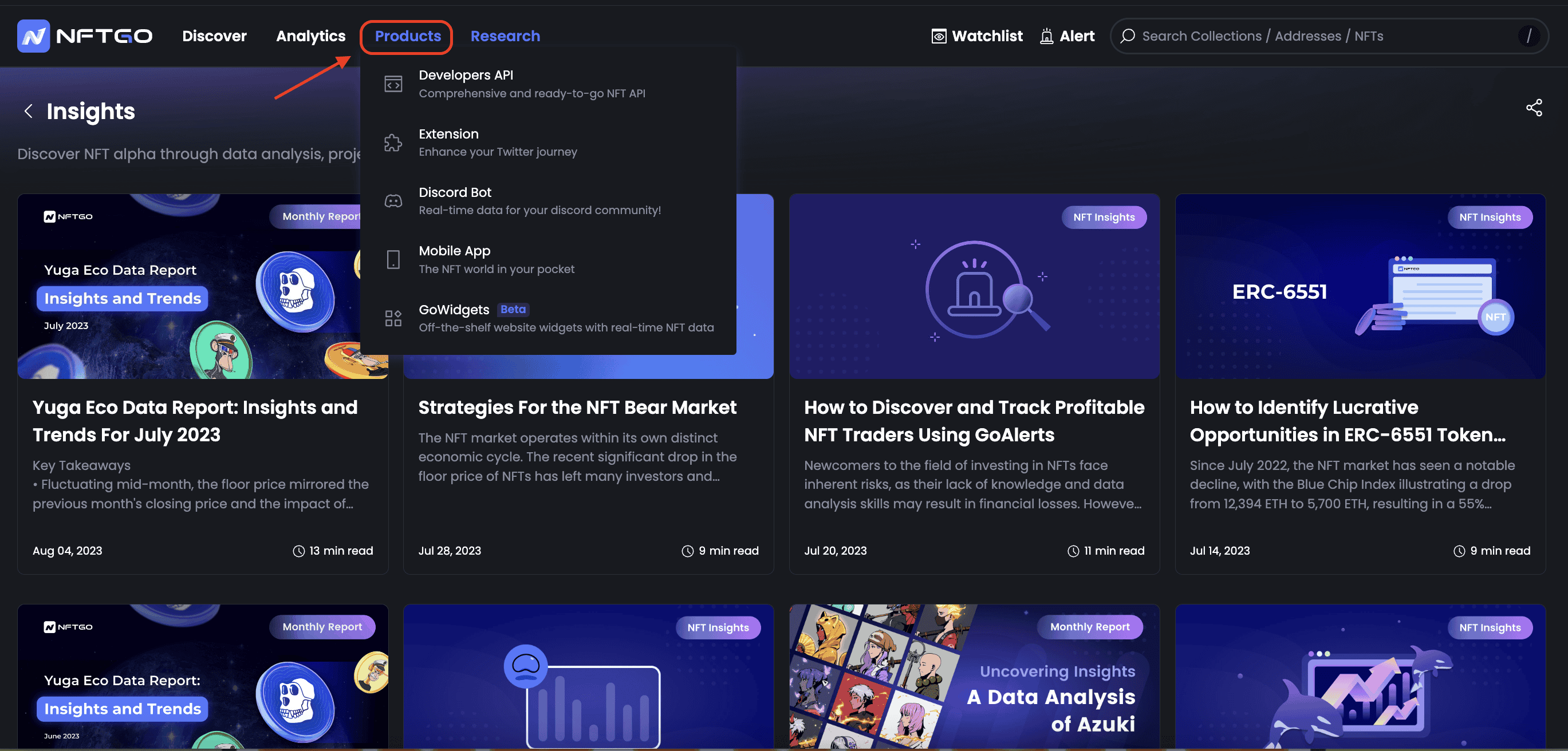Go back using the arrow beside Insights

(x=28, y=111)
